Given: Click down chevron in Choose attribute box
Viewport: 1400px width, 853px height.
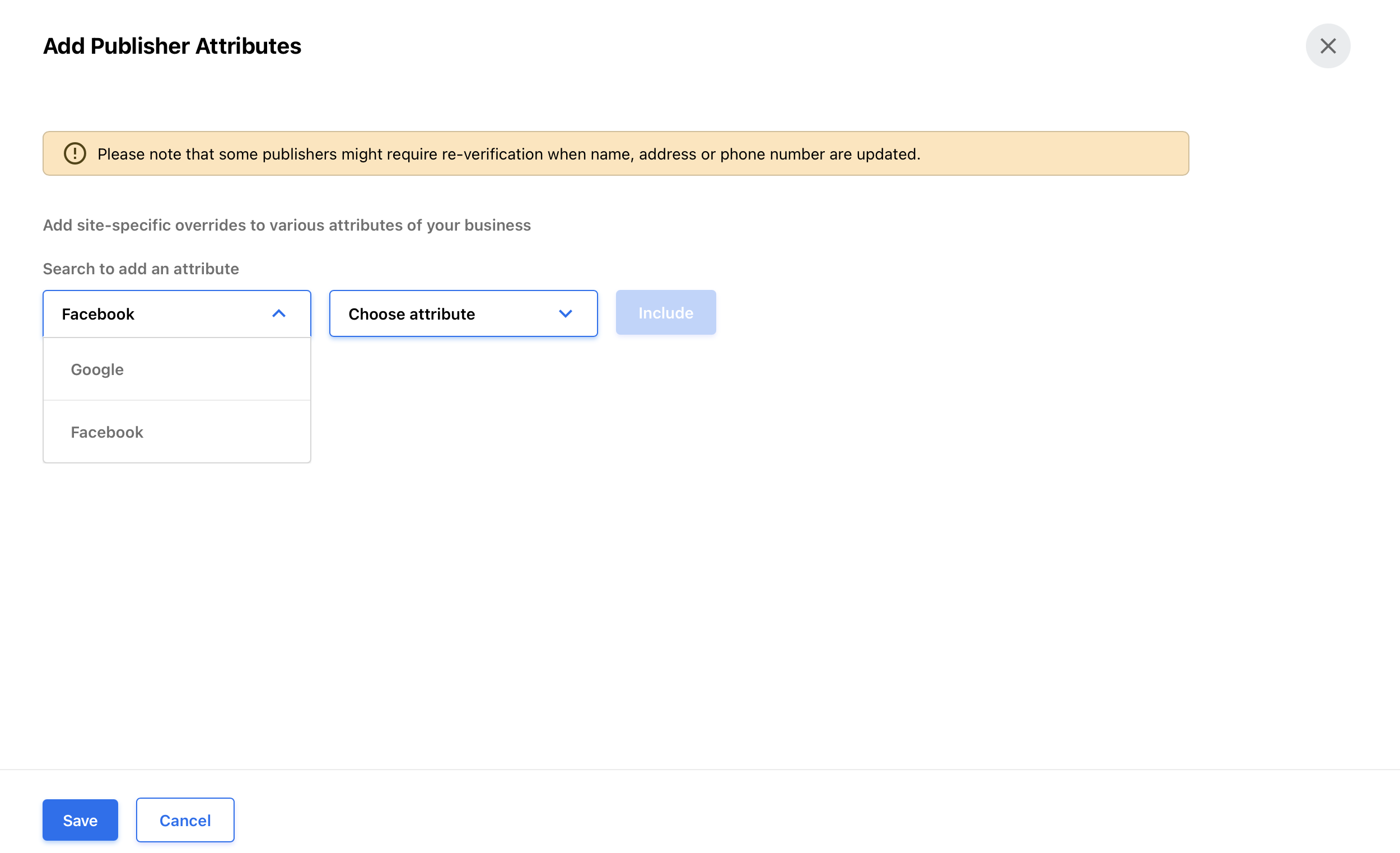Looking at the screenshot, I should pos(565,313).
